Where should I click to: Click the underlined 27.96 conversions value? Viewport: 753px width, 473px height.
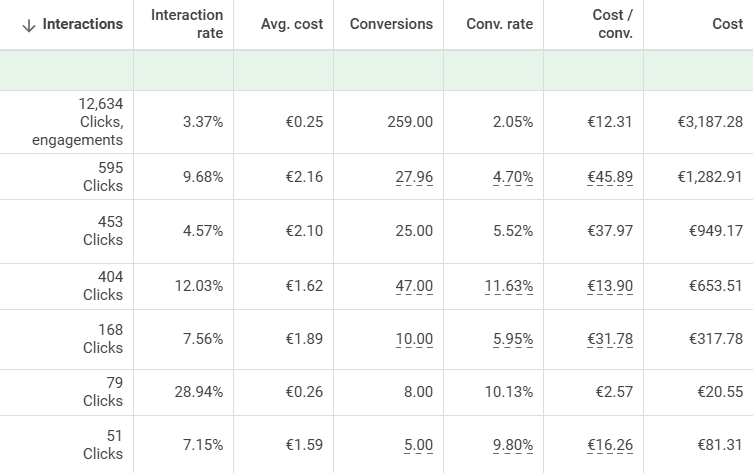[x=414, y=177]
